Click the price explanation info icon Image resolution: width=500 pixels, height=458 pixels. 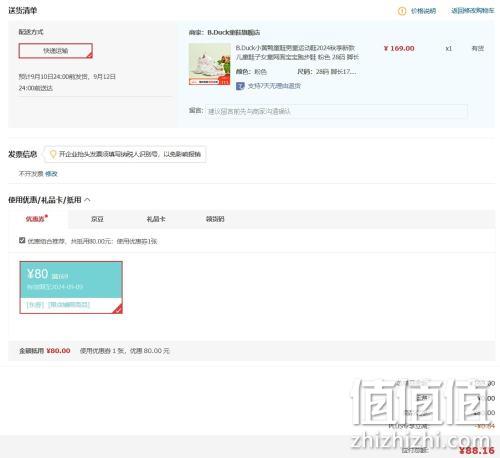402,11
